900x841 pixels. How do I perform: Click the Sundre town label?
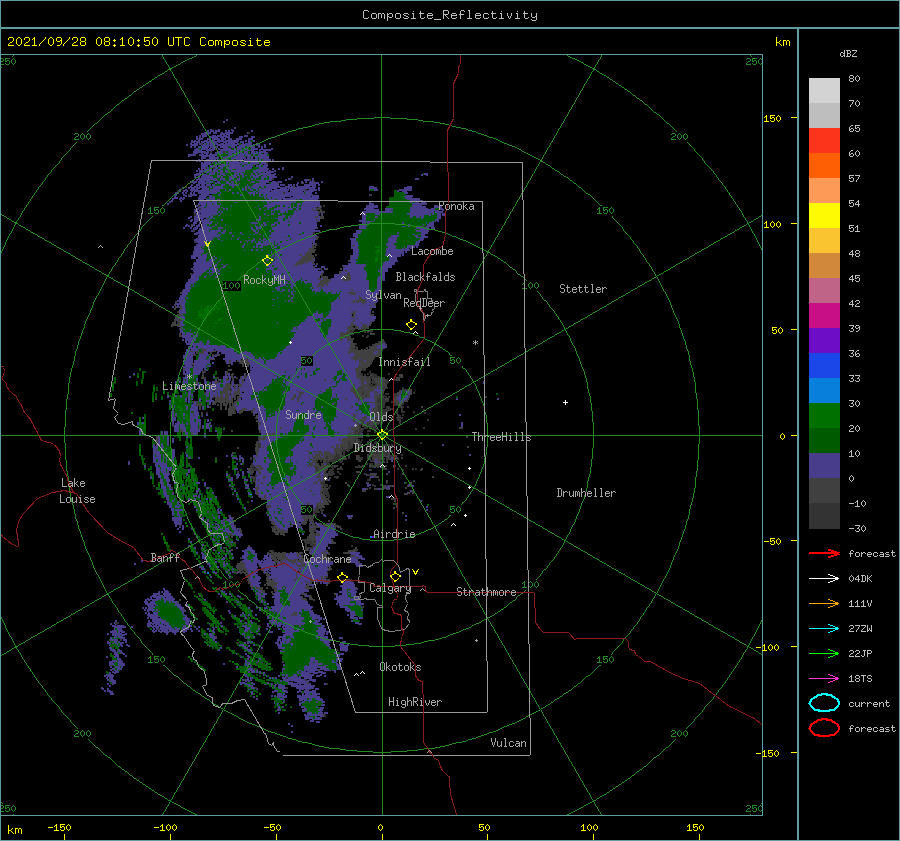303,415
